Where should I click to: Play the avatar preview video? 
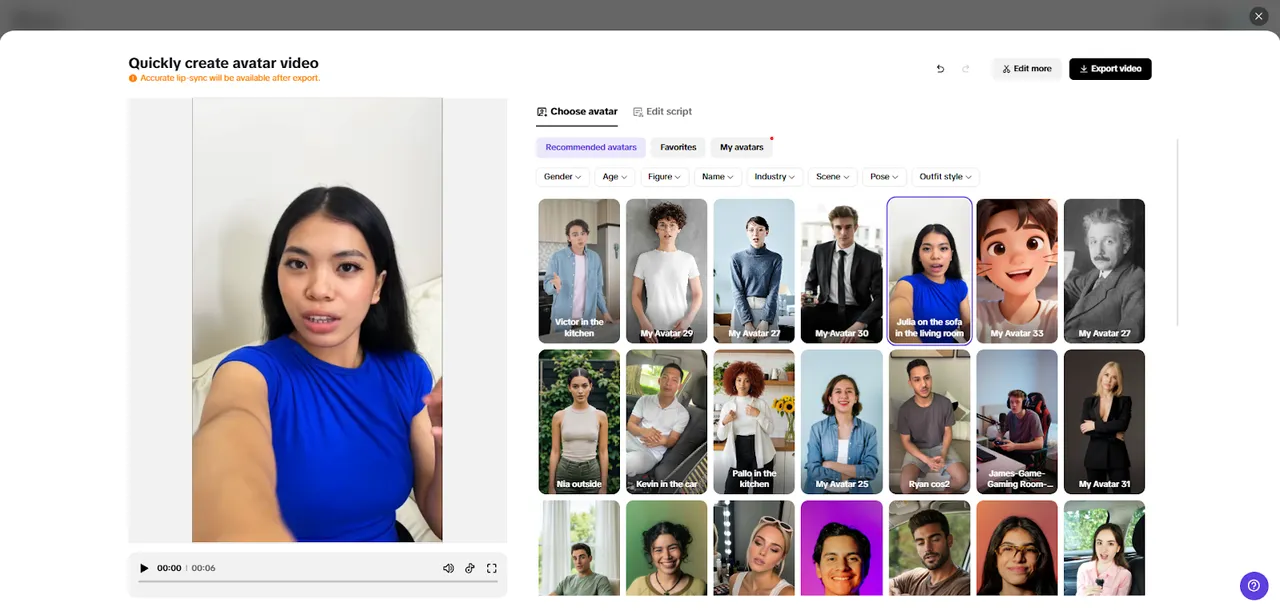[x=144, y=567]
